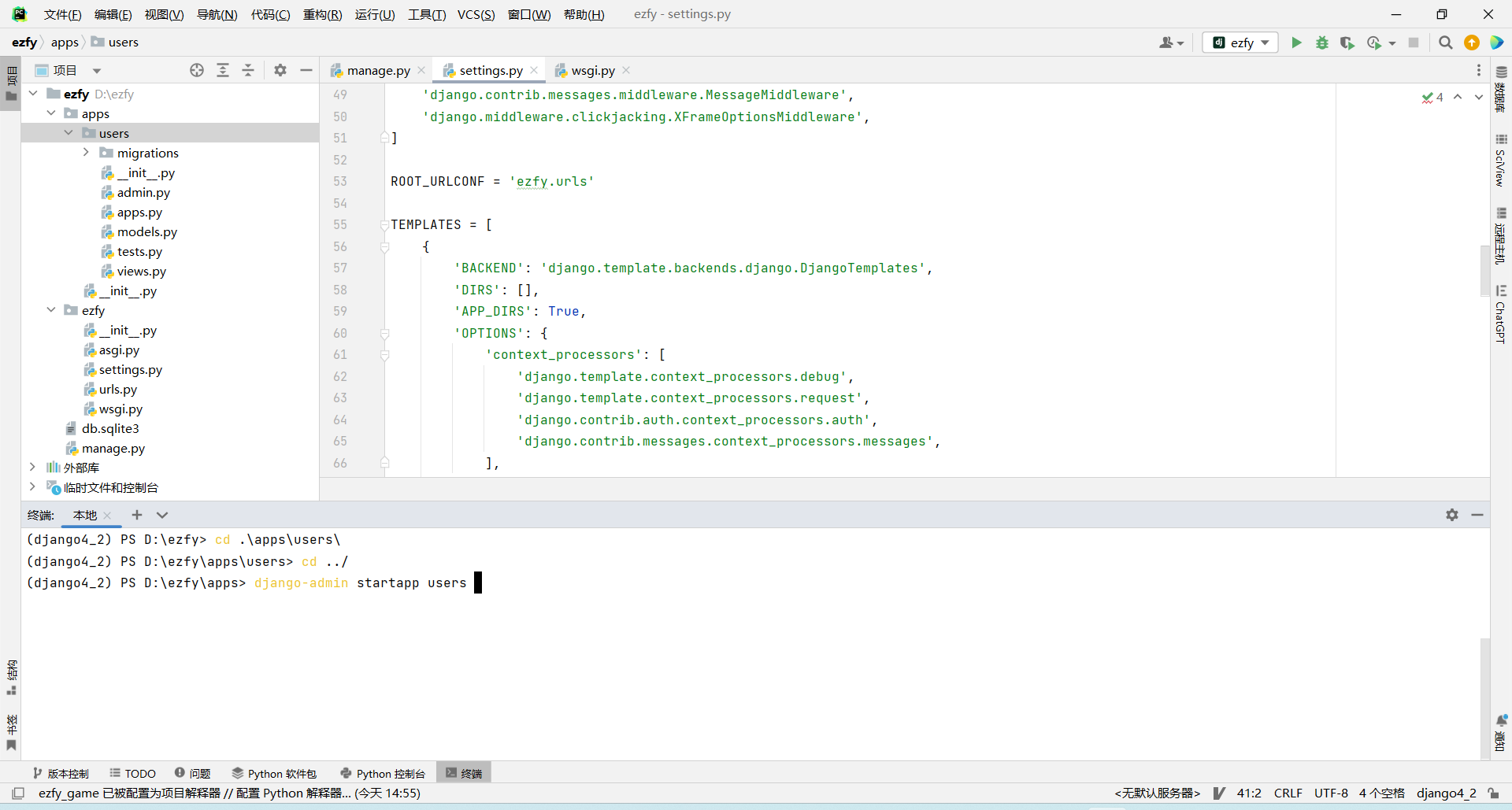This screenshot has width=1512, height=810.
Task: Select db.sqlite3 in project tree
Action: [x=109, y=428]
